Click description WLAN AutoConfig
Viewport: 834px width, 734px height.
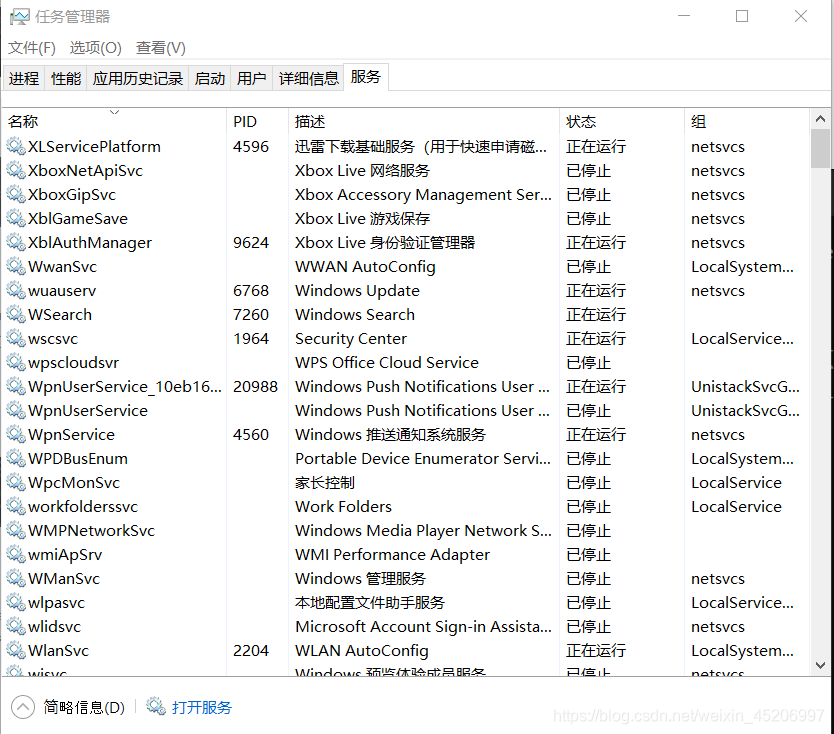[362, 650]
